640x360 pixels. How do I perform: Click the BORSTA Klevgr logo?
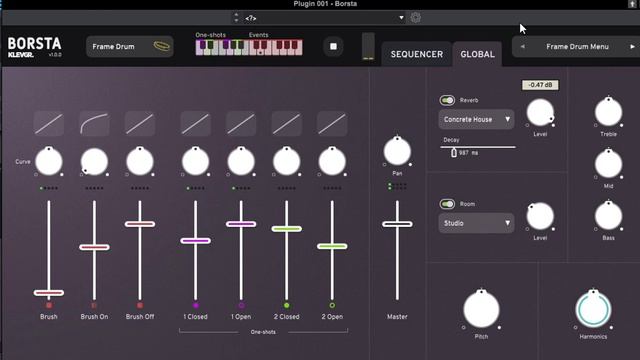pyautogui.click(x=35, y=47)
